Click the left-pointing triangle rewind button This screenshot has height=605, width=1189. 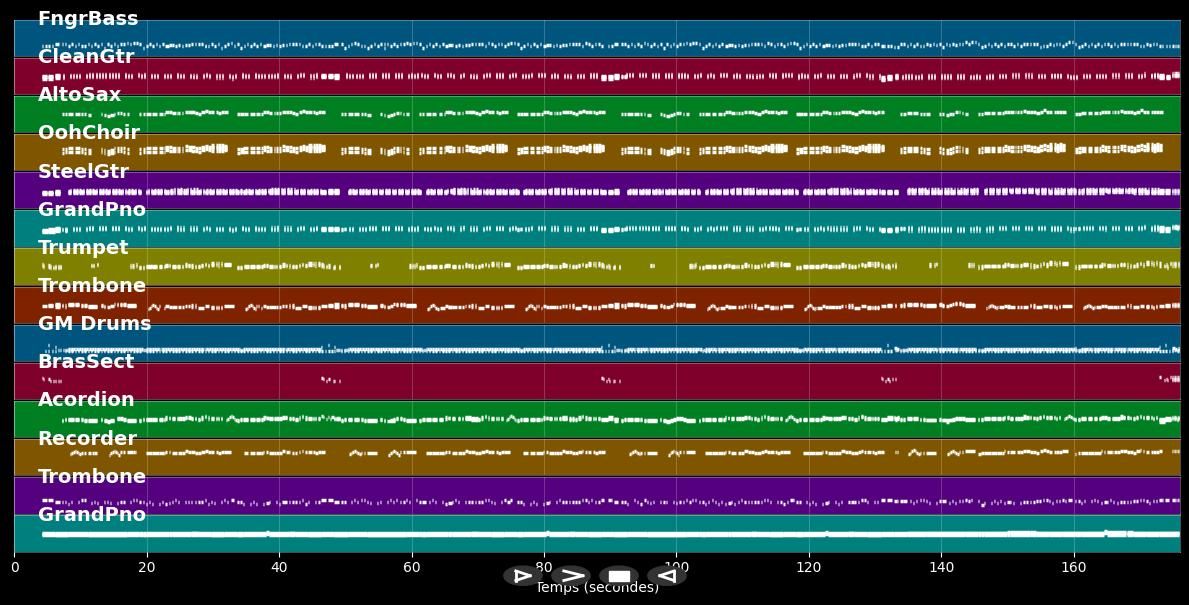667,576
